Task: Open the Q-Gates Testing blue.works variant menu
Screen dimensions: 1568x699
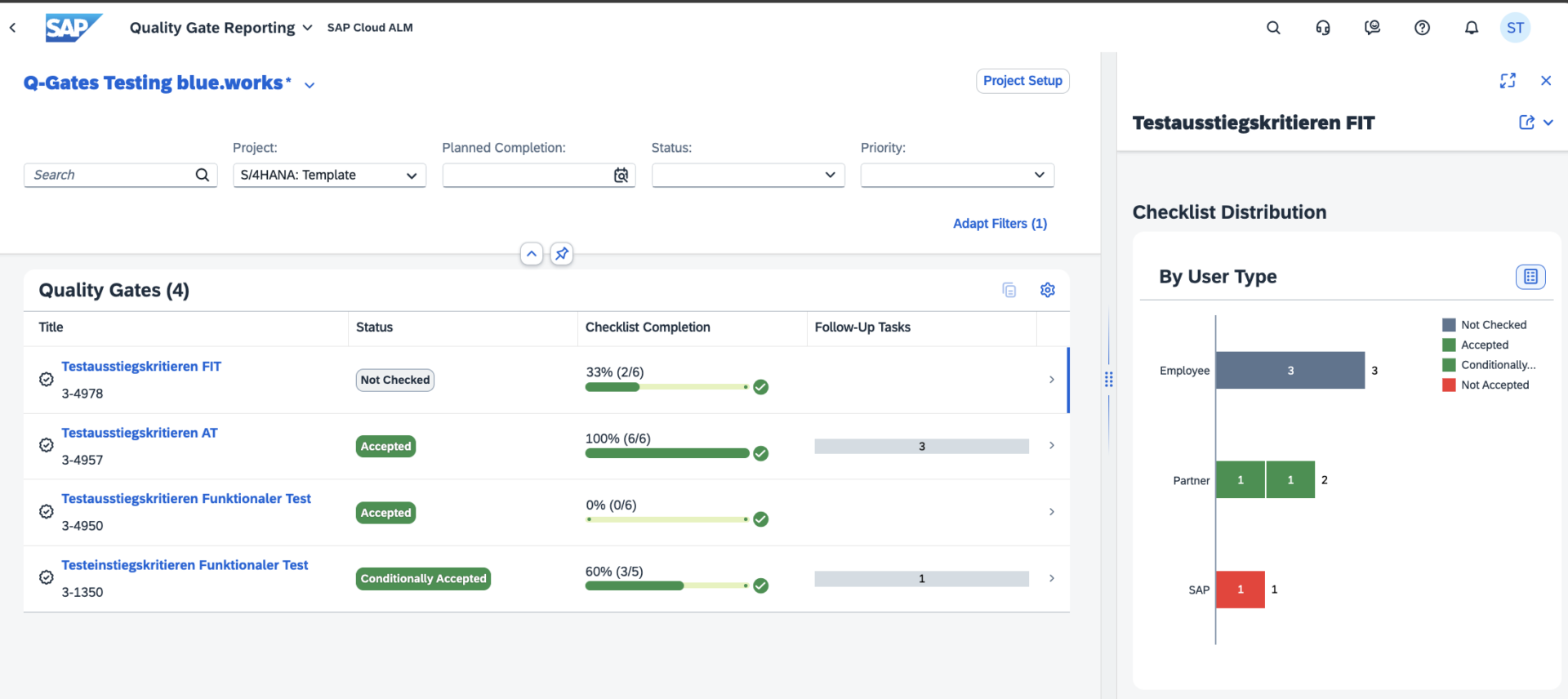Action: click(310, 85)
